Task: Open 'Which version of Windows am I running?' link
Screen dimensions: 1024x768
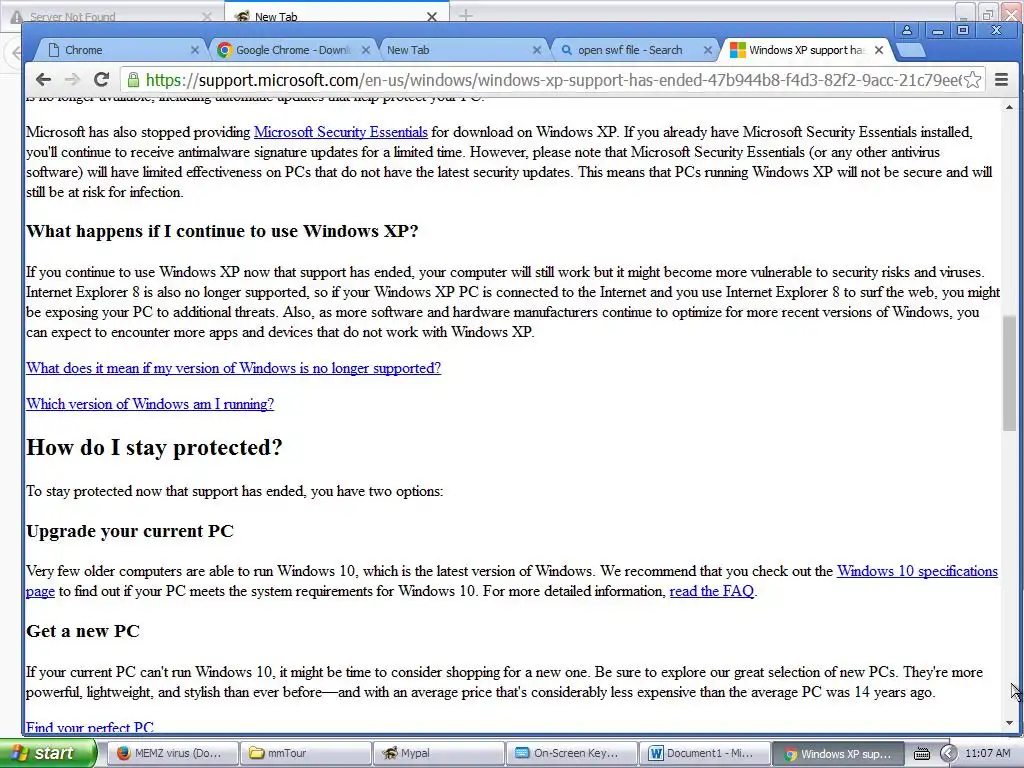Action: (x=150, y=404)
